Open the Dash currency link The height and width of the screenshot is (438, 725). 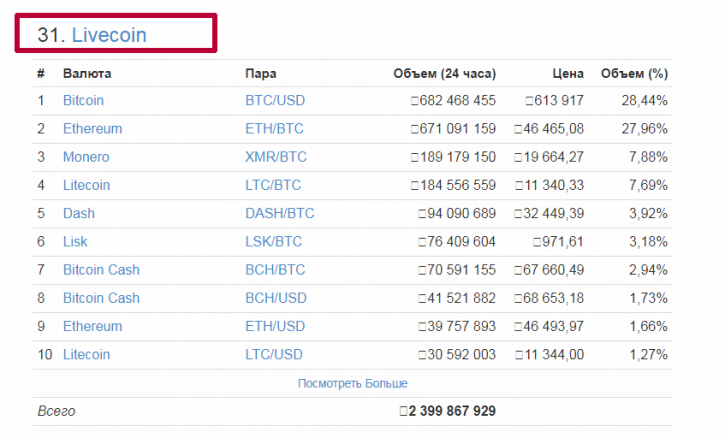click(79, 213)
